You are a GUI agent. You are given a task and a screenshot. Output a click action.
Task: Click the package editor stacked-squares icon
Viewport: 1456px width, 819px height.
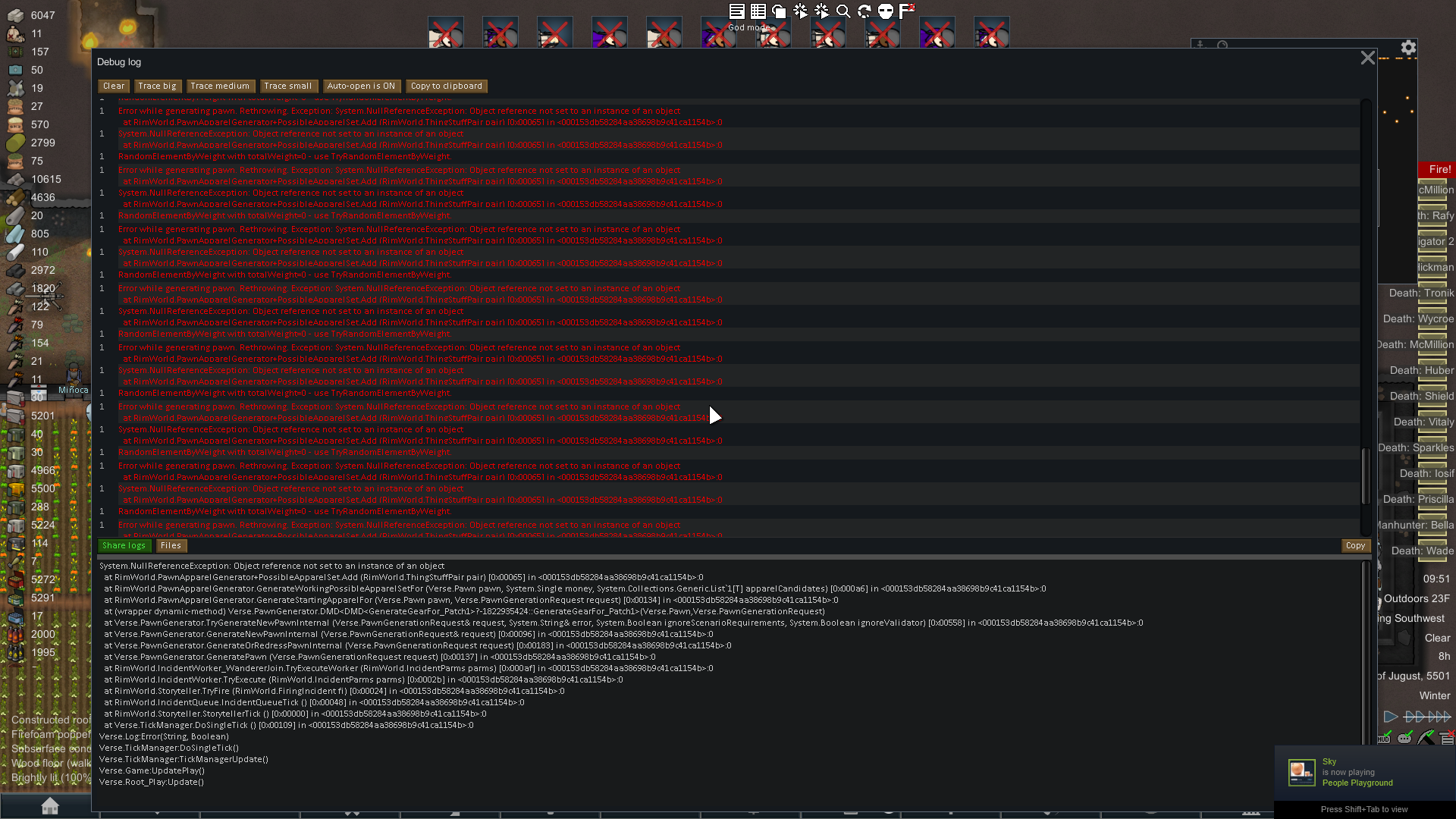point(778,11)
